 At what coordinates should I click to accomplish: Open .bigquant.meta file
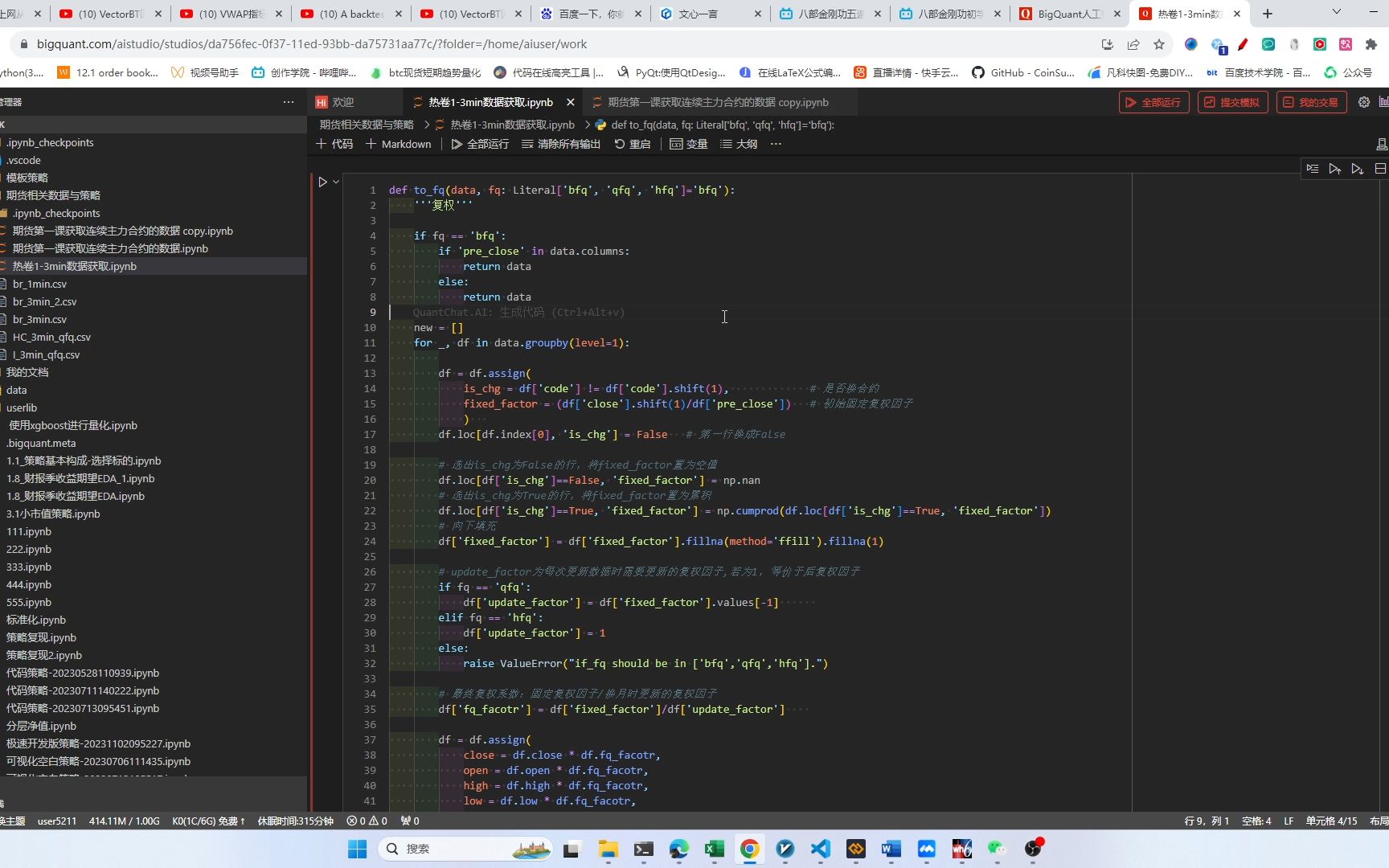click(x=153, y=443)
